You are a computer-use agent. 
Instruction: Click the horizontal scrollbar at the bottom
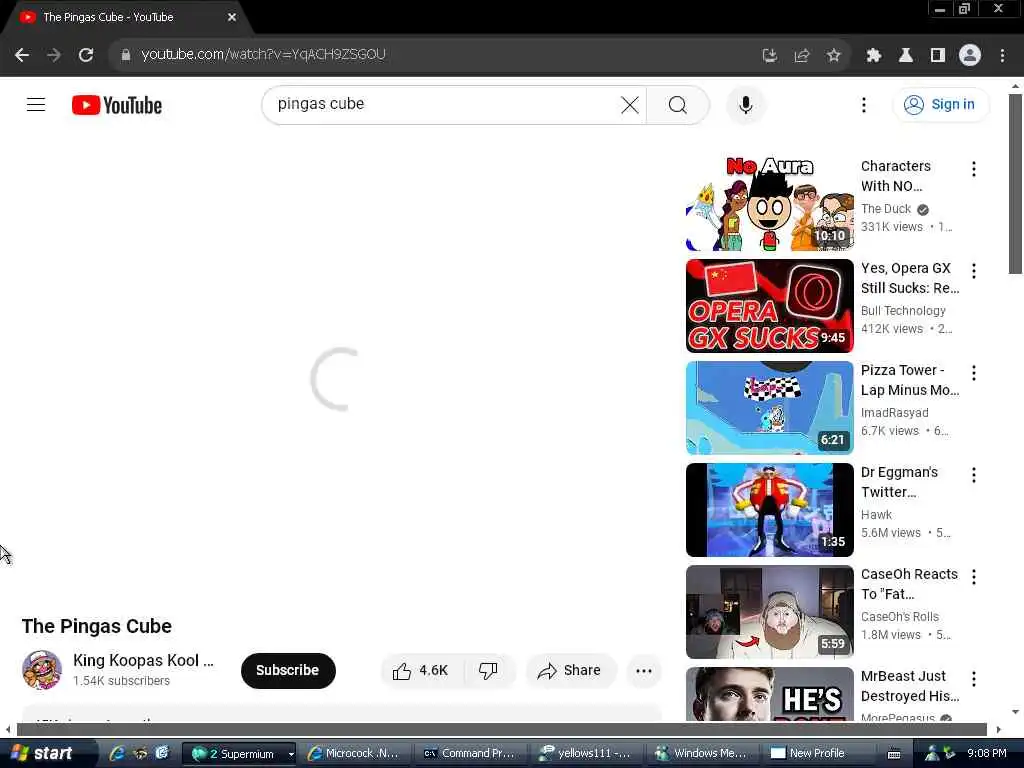click(x=502, y=729)
